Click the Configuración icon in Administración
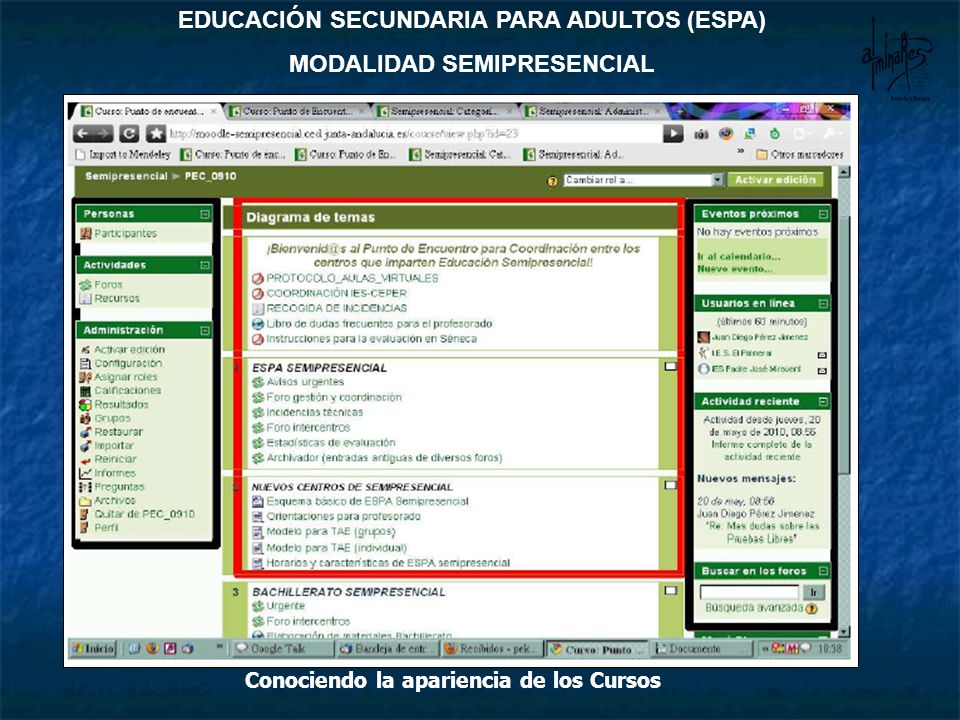 85,363
